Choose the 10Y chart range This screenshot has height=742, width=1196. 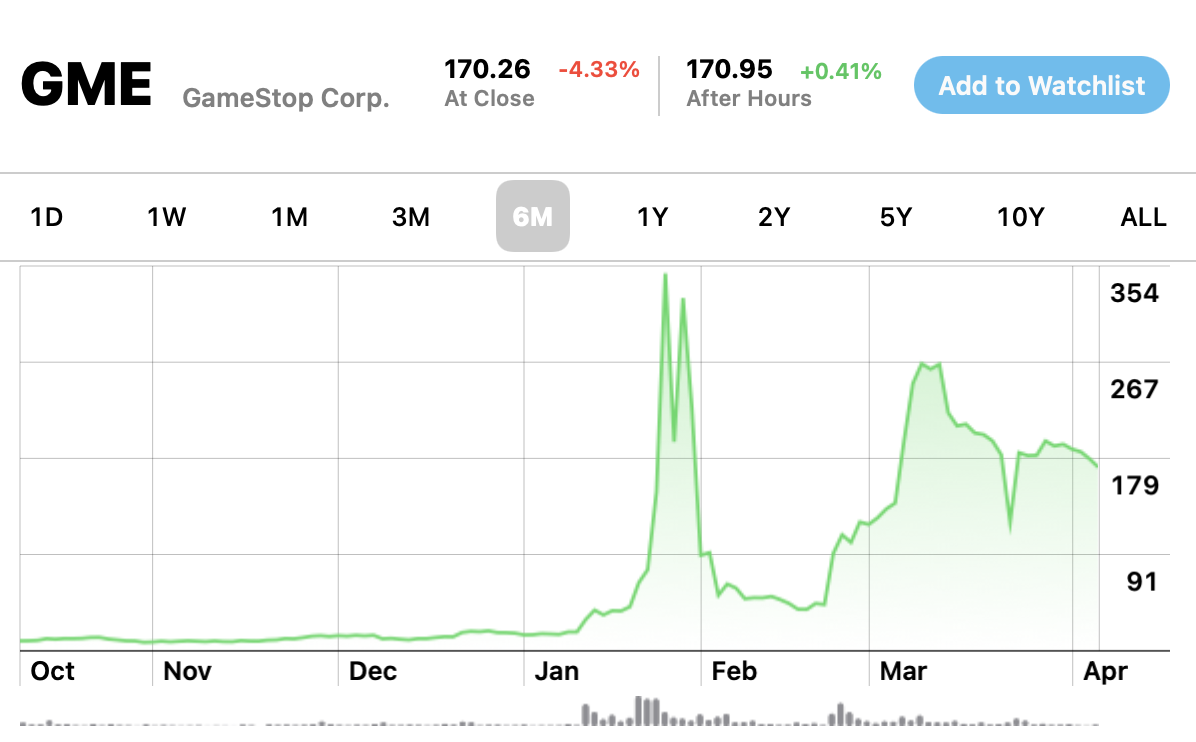coord(1020,217)
